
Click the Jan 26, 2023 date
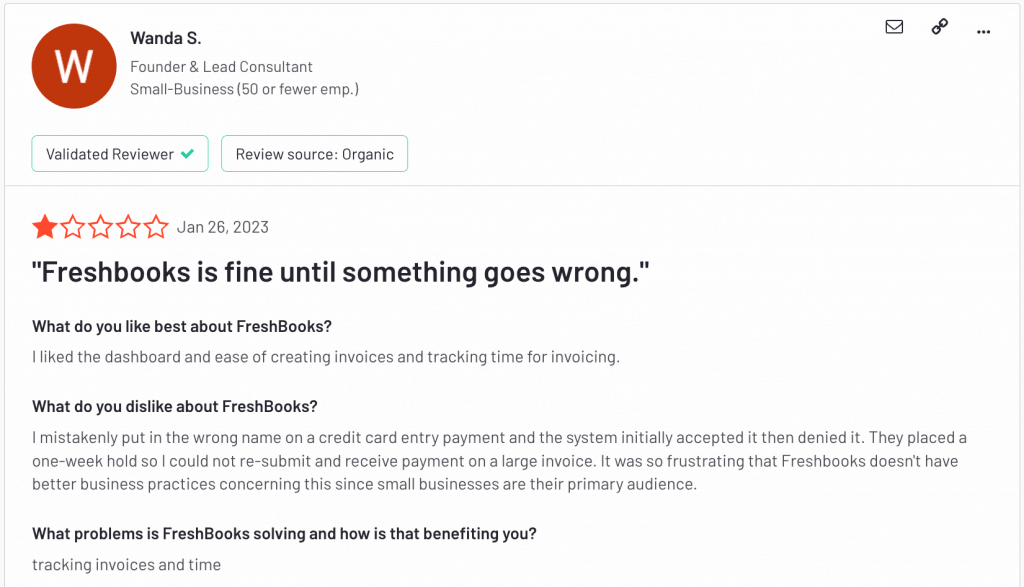223,227
